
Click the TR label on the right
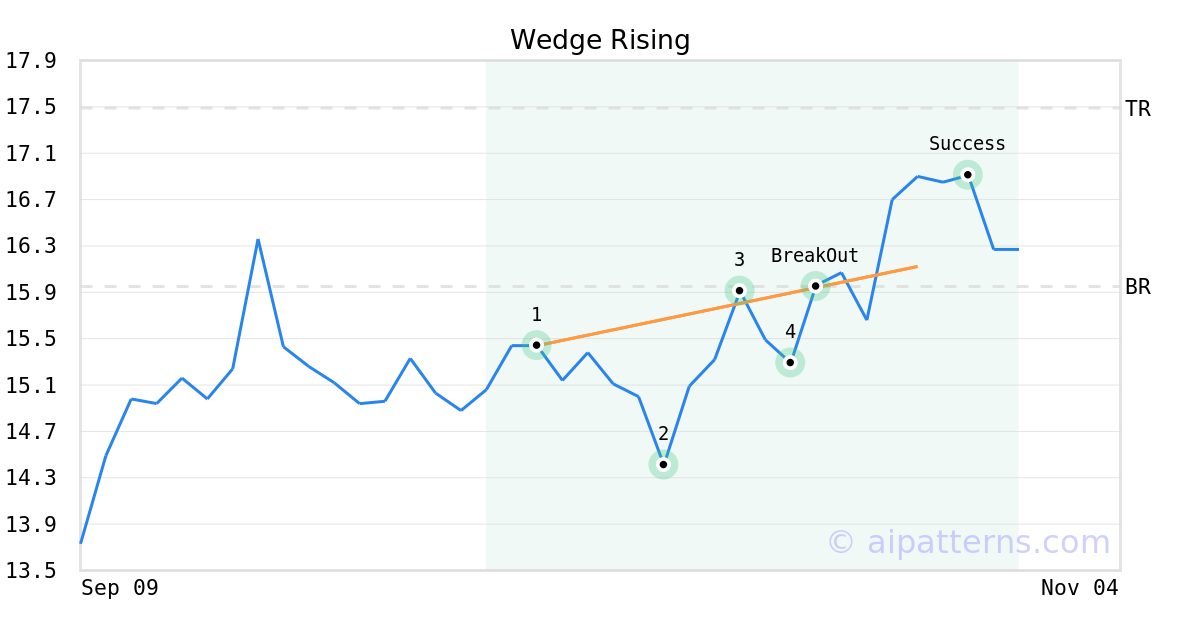pos(1138,109)
